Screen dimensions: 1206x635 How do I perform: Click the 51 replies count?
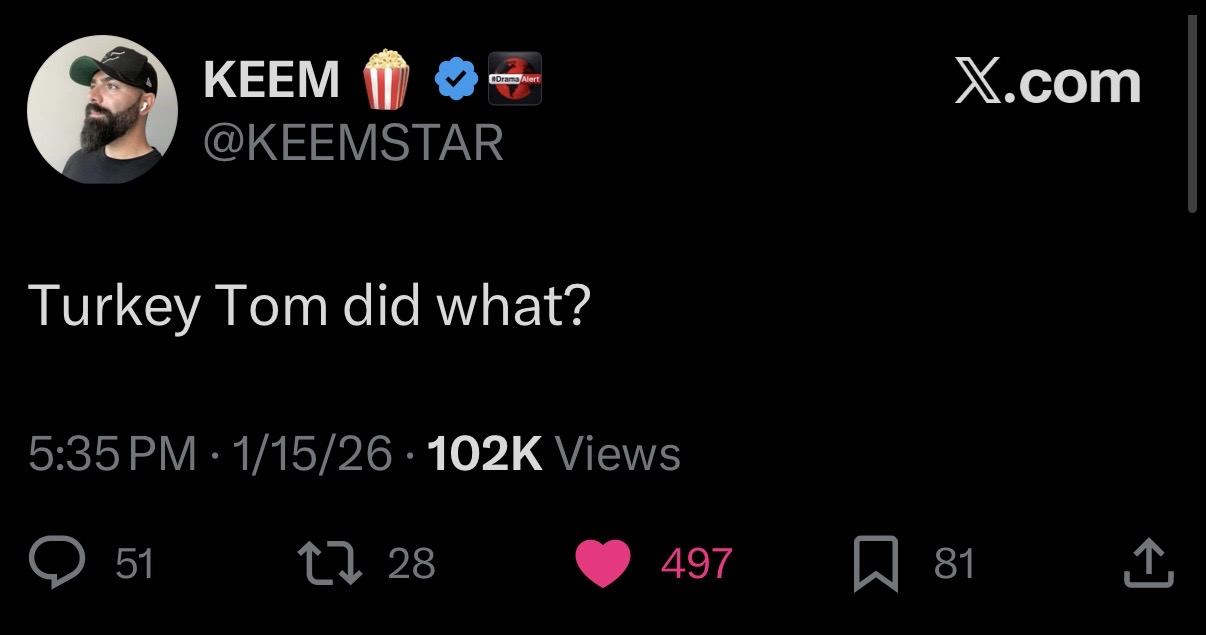[135, 563]
